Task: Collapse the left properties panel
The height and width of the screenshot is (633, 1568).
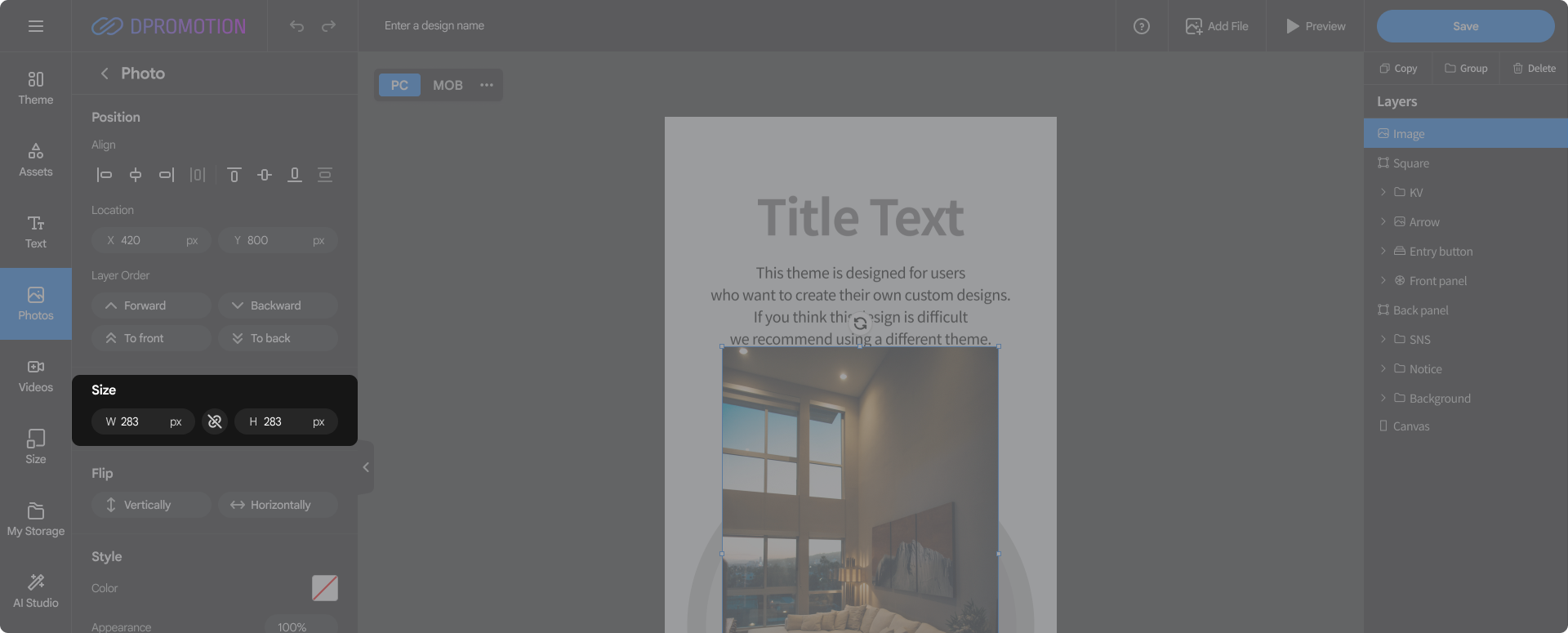Action: [x=366, y=467]
